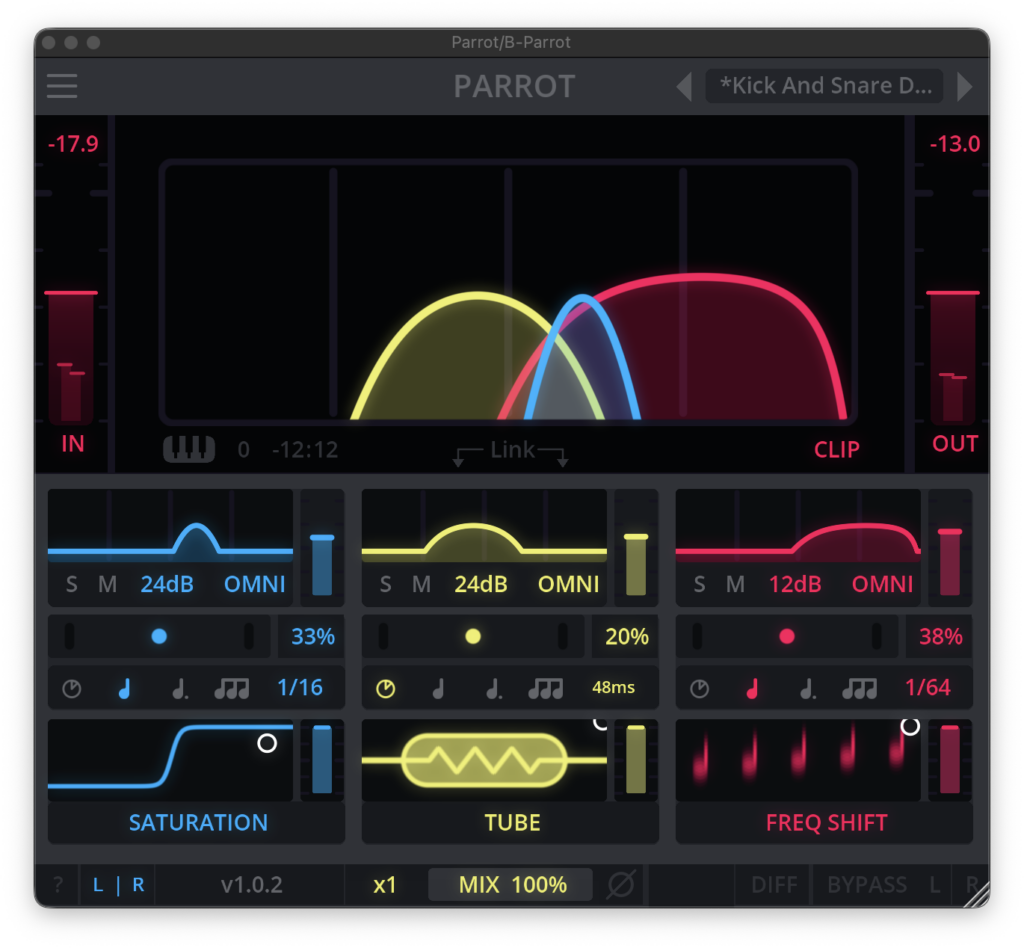The width and height of the screenshot is (1024, 948).
Task: Toggle the phase invert icon
Action: (x=620, y=885)
